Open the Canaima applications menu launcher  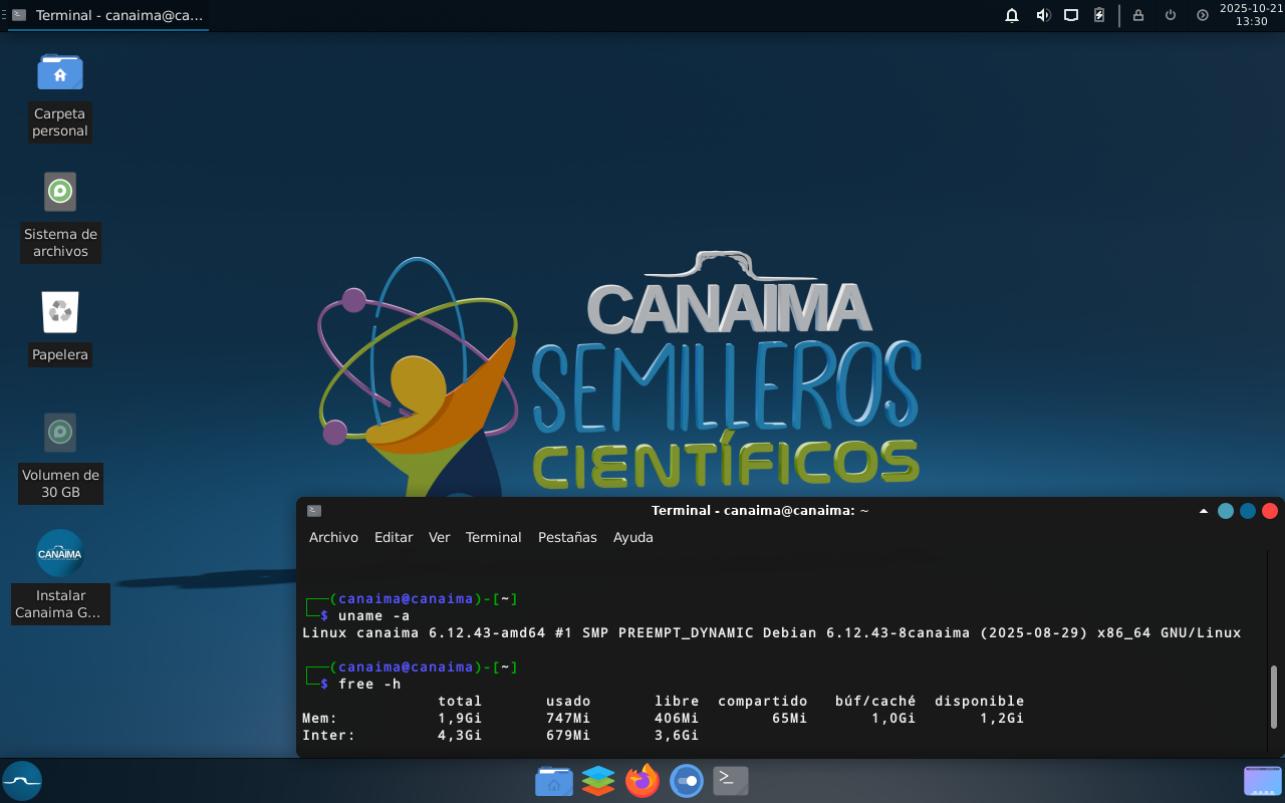(22, 781)
